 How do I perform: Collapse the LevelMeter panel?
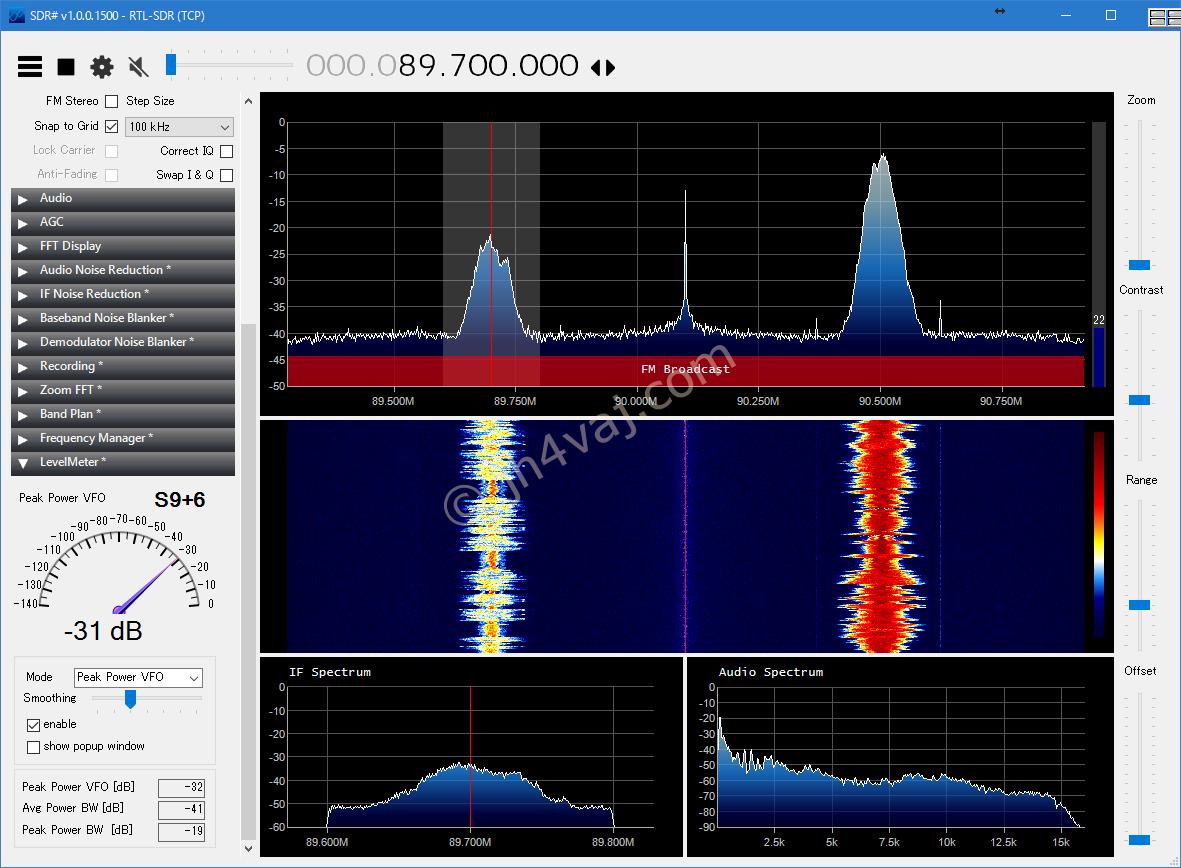(x=123, y=463)
